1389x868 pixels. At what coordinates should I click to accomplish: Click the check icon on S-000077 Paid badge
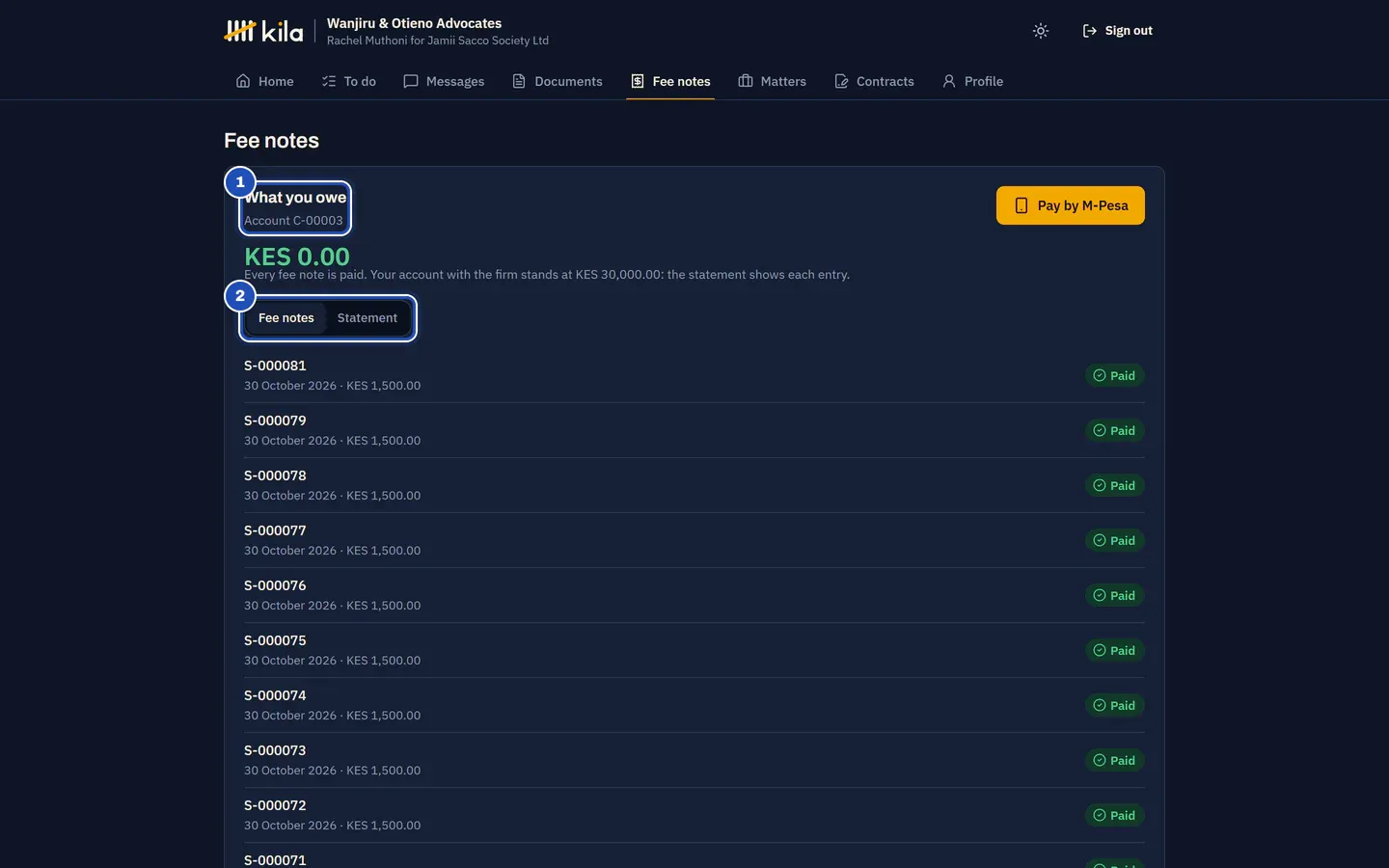pyautogui.click(x=1100, y=540)
